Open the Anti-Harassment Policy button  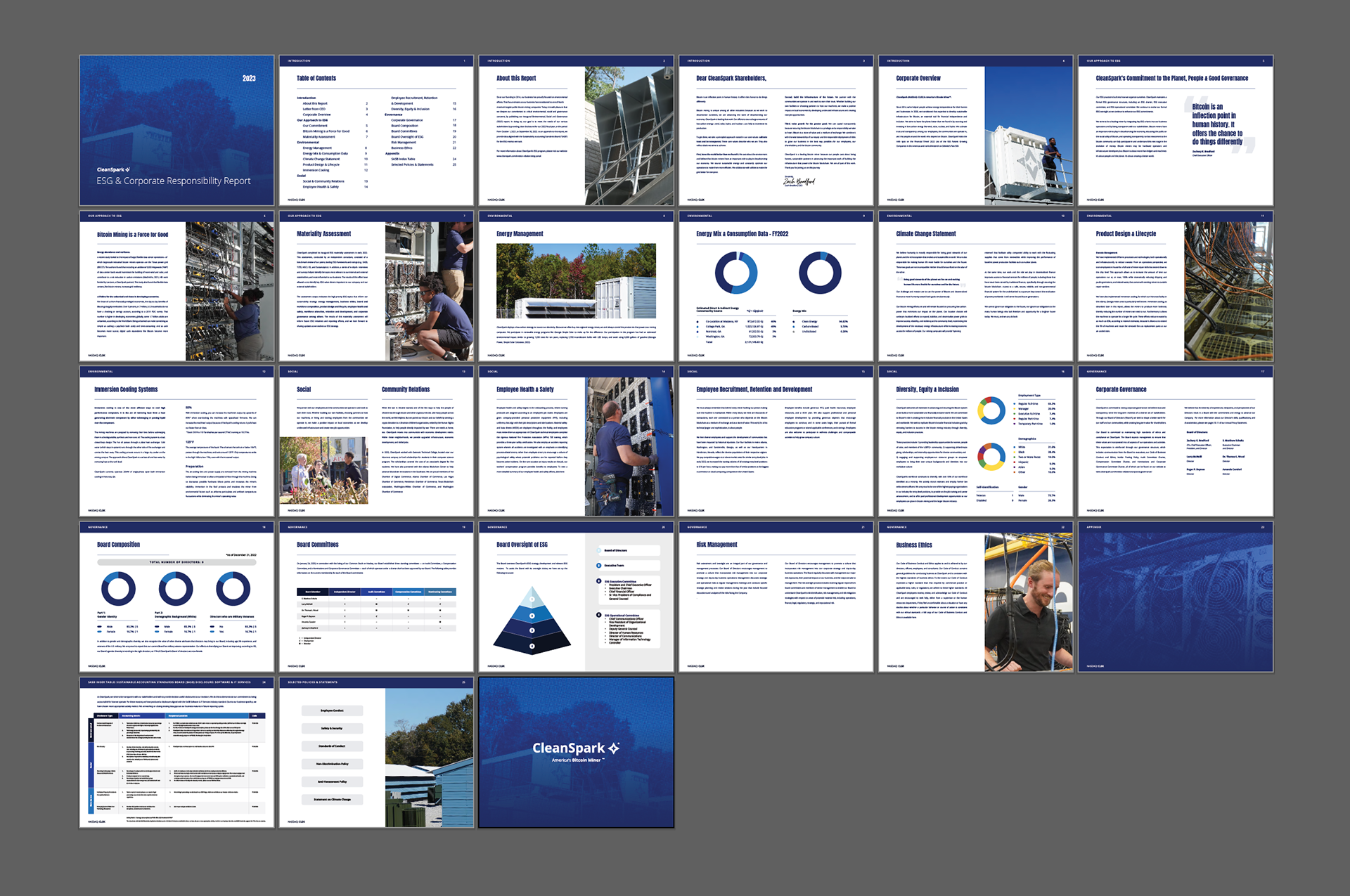[x=332, y=781]
